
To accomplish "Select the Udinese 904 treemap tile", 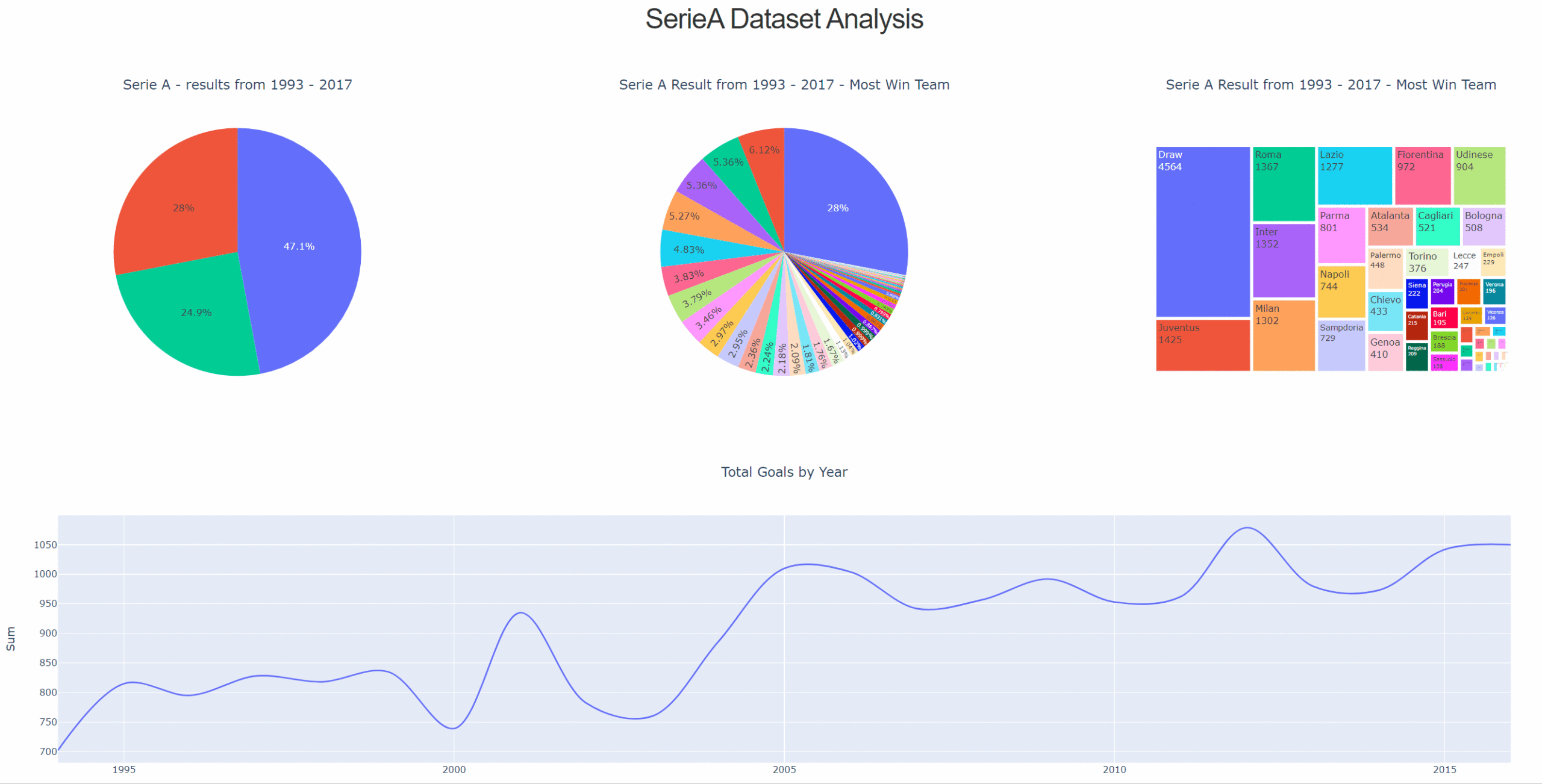I will (x=1479, y=176).
